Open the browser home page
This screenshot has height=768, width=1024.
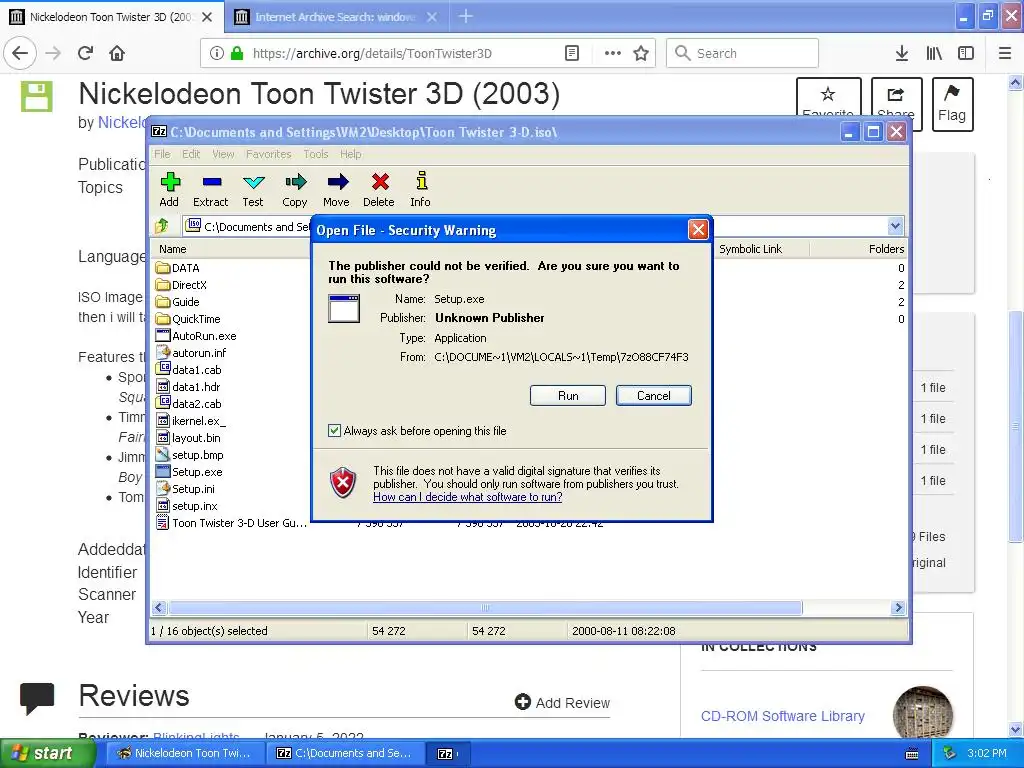117,53
